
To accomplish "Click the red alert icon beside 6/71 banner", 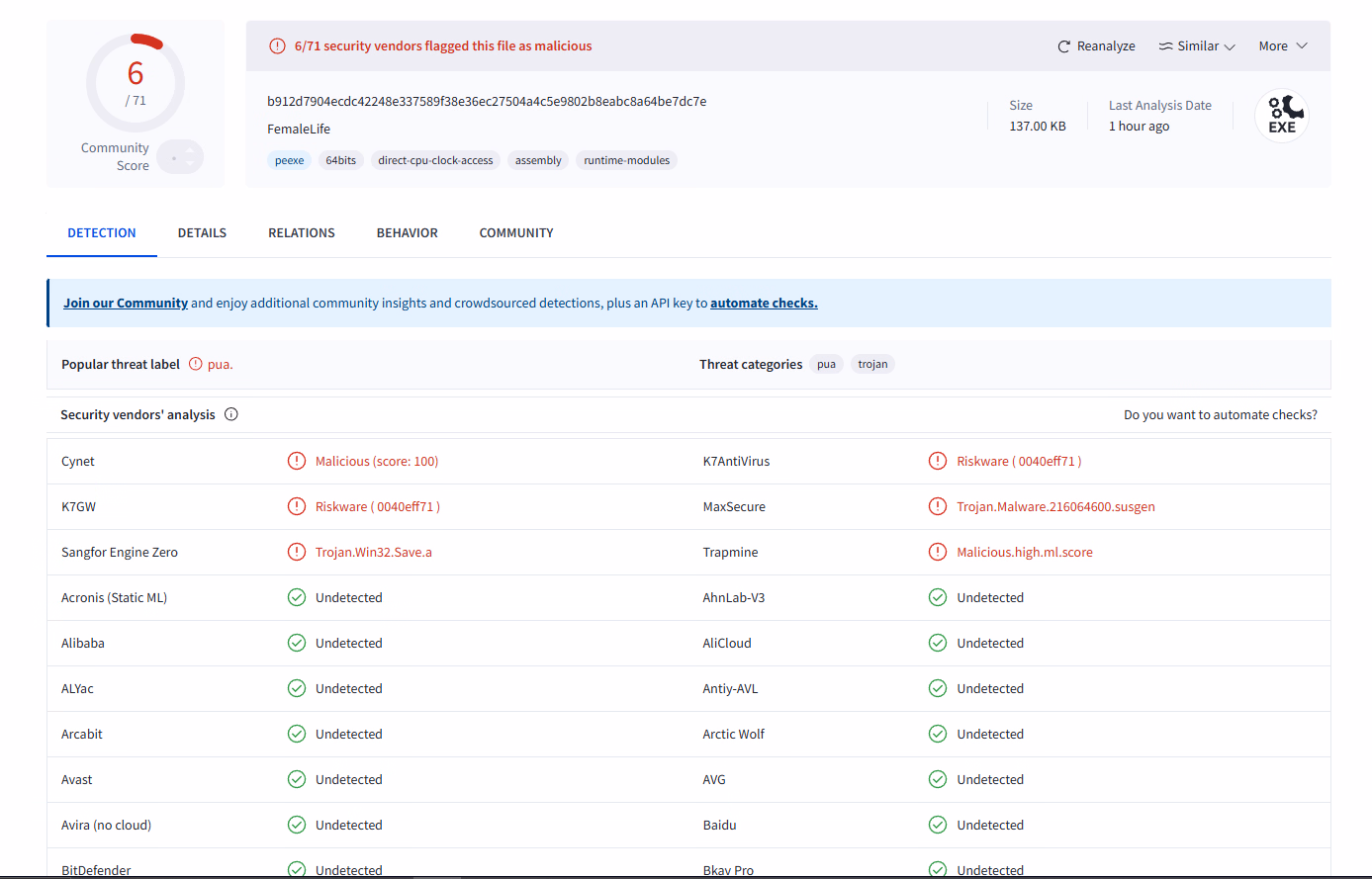I will point(277,46).
